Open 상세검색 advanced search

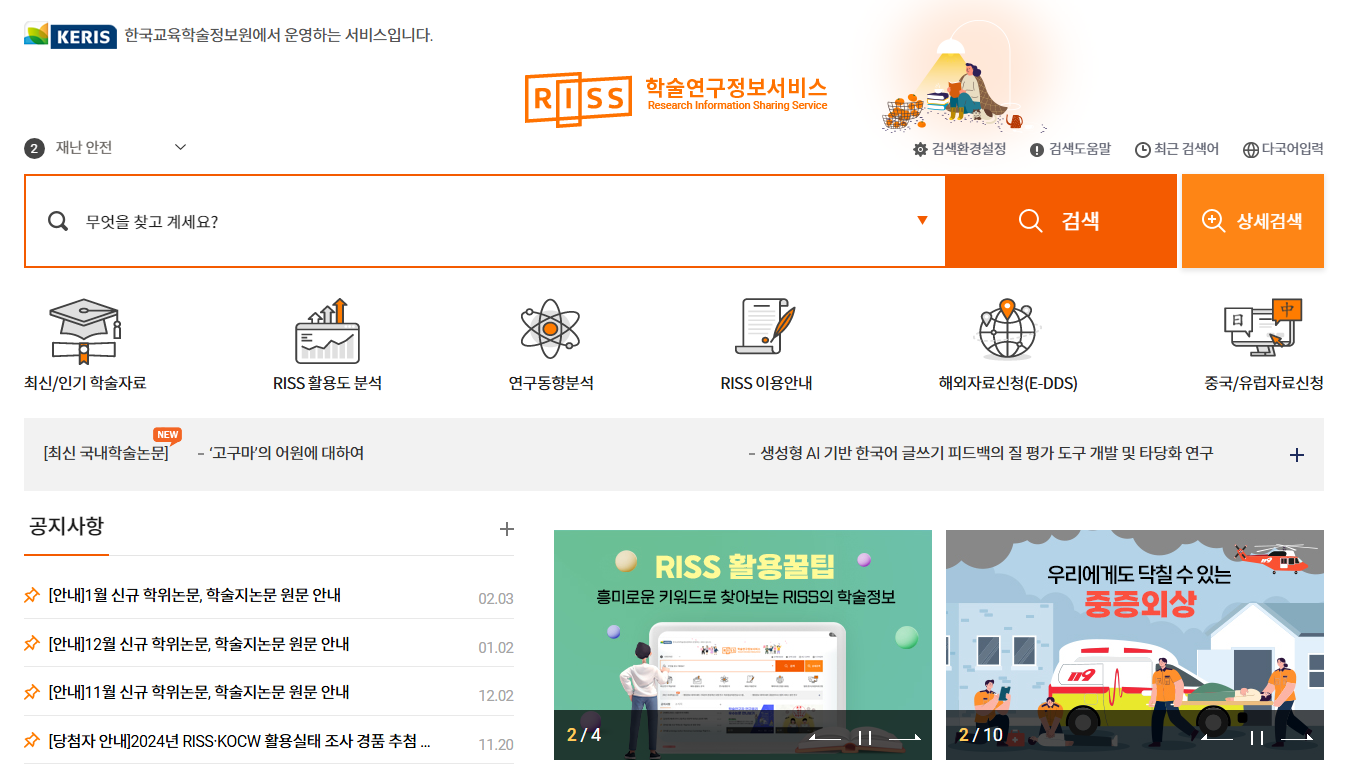pyautogui.click(x=1253, y=220)
